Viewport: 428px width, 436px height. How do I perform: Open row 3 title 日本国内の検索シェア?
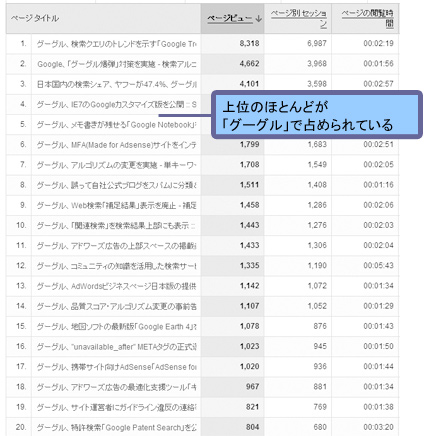pyautogui.click(x=117, y=84)
